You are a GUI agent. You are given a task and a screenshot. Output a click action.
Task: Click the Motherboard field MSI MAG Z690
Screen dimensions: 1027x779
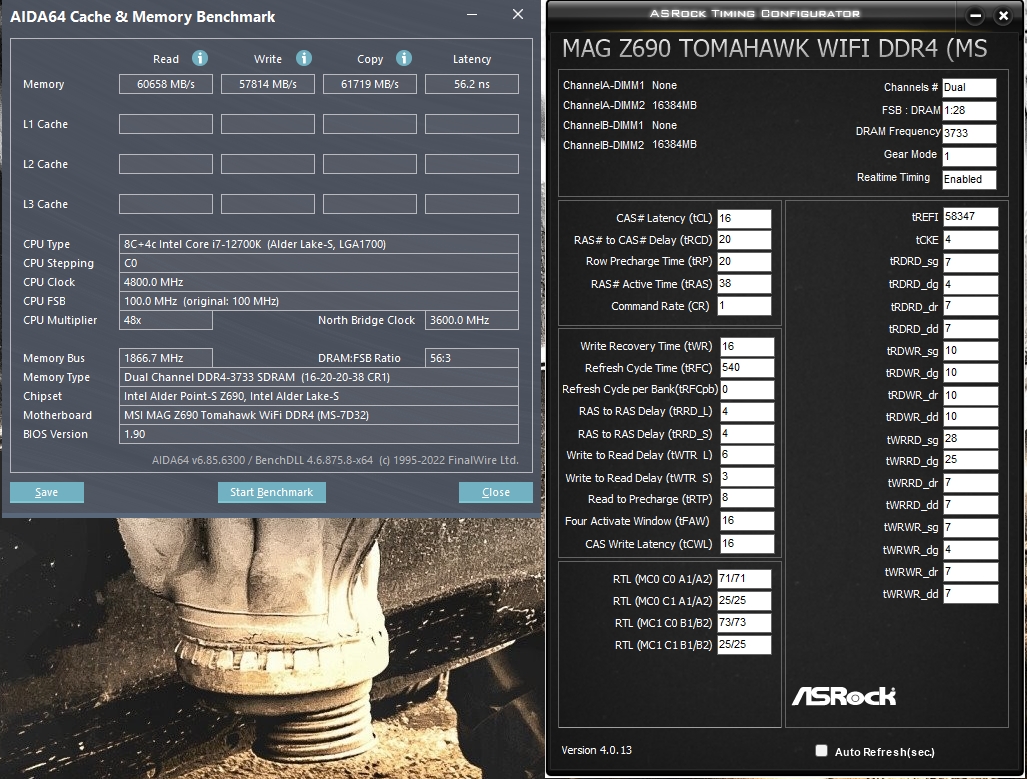click(319, 415)
